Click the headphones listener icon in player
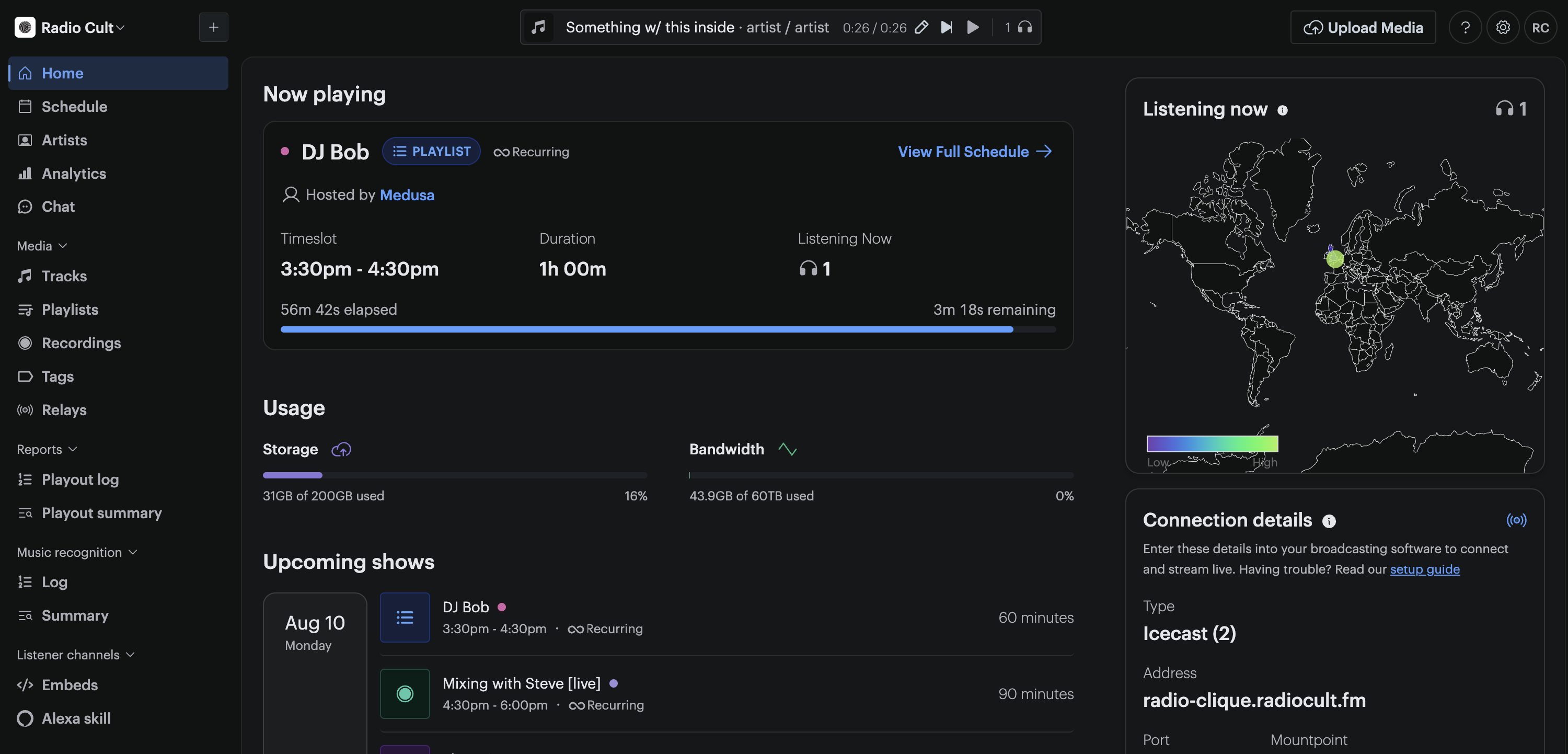Viewport: 1568px width, 754px height. [1025, 27]
